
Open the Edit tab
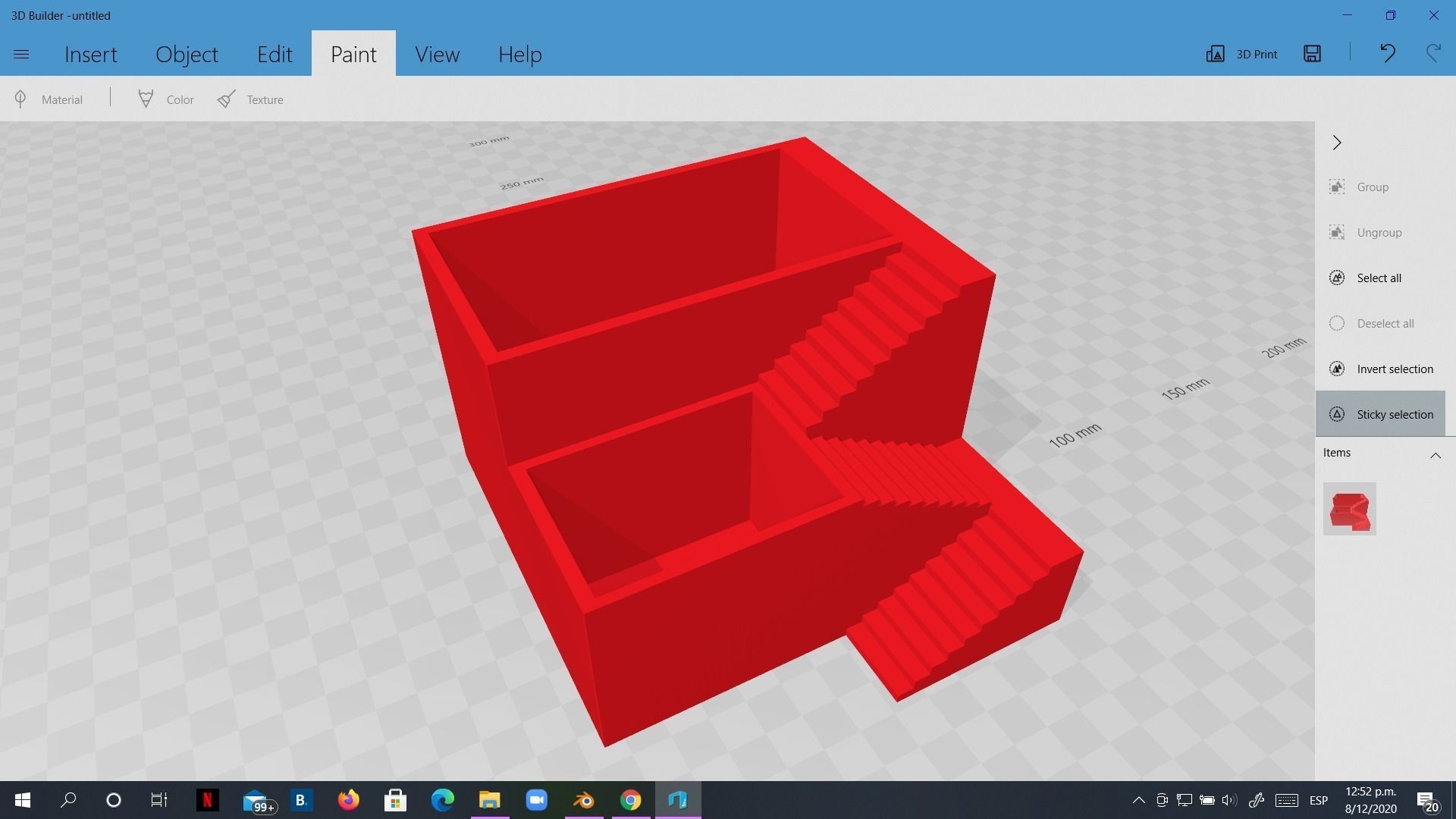(x=275, y=54)
